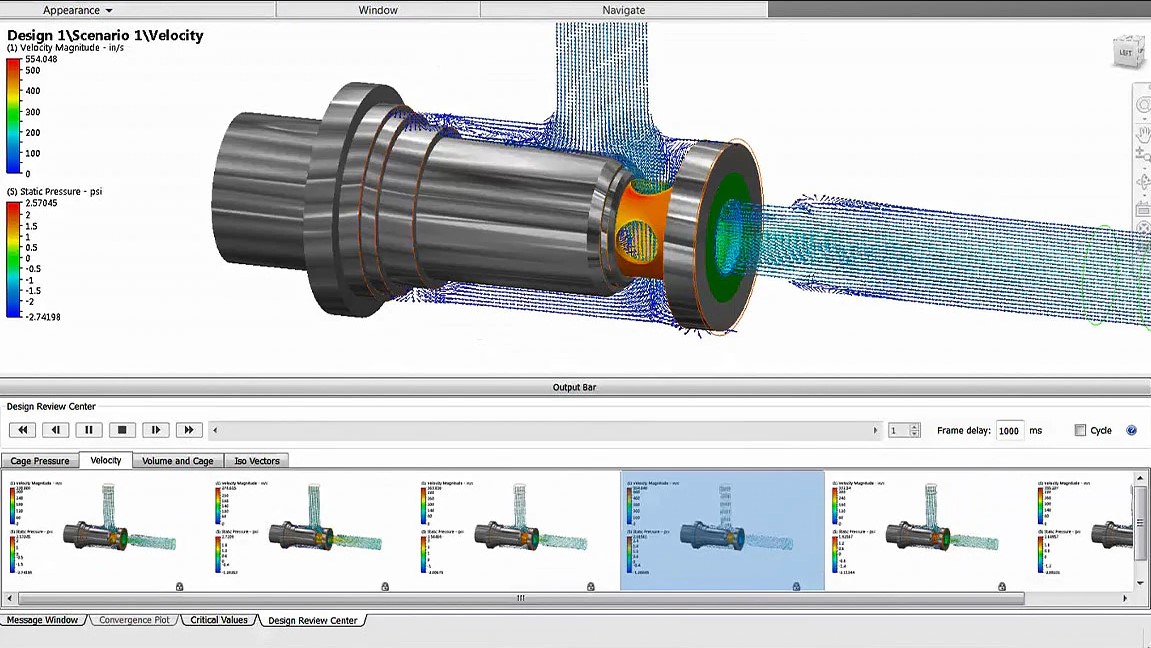1151x648 pixels.
Task: Click lock icon on first thumbnail
Action: (179, 586)
